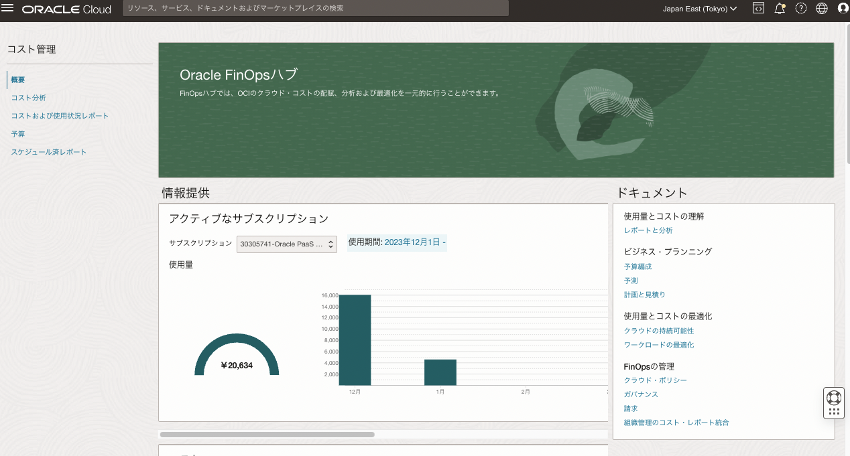Screen dimensions: 850x456
Task: Open the 予算編成 document link
Action: click(x=638, y=267)
